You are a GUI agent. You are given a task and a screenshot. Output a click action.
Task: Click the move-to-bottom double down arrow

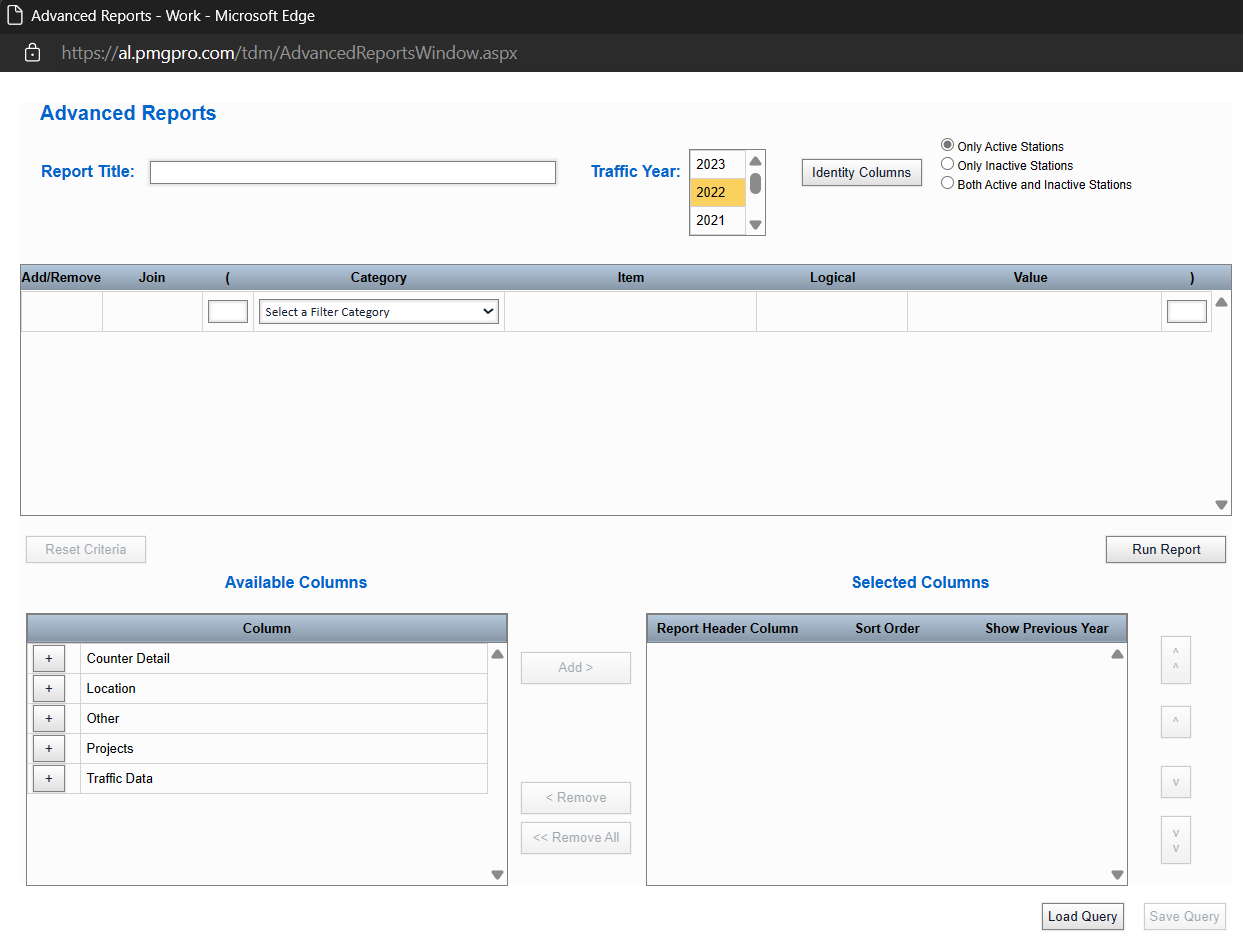[x=1175, y=840]
